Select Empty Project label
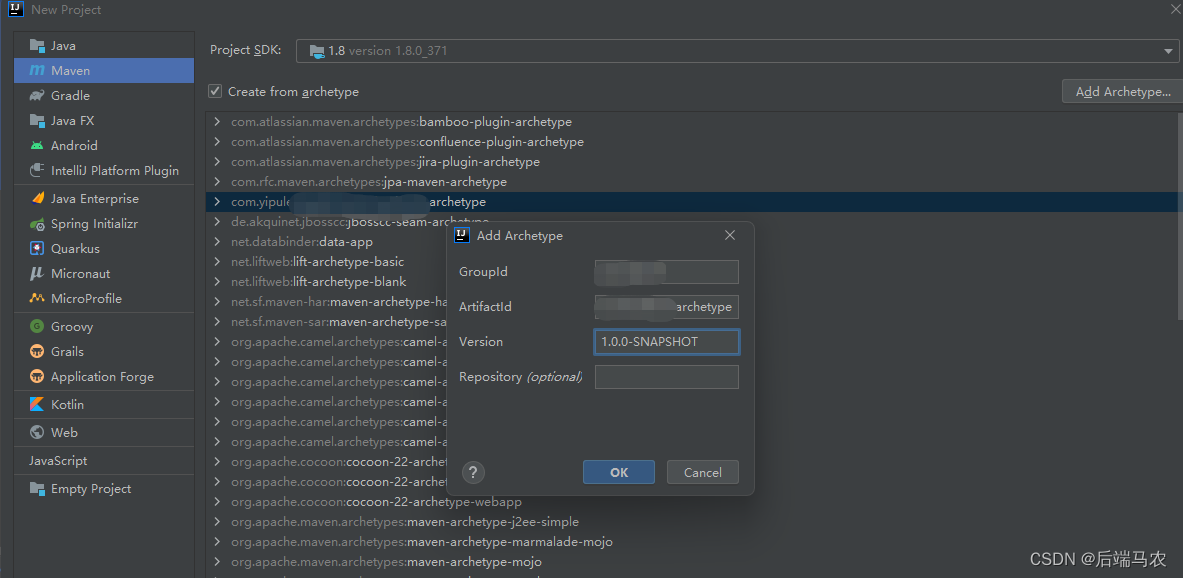The width and height of the screenshot is (1183, 578). click(x=91, y=489)
